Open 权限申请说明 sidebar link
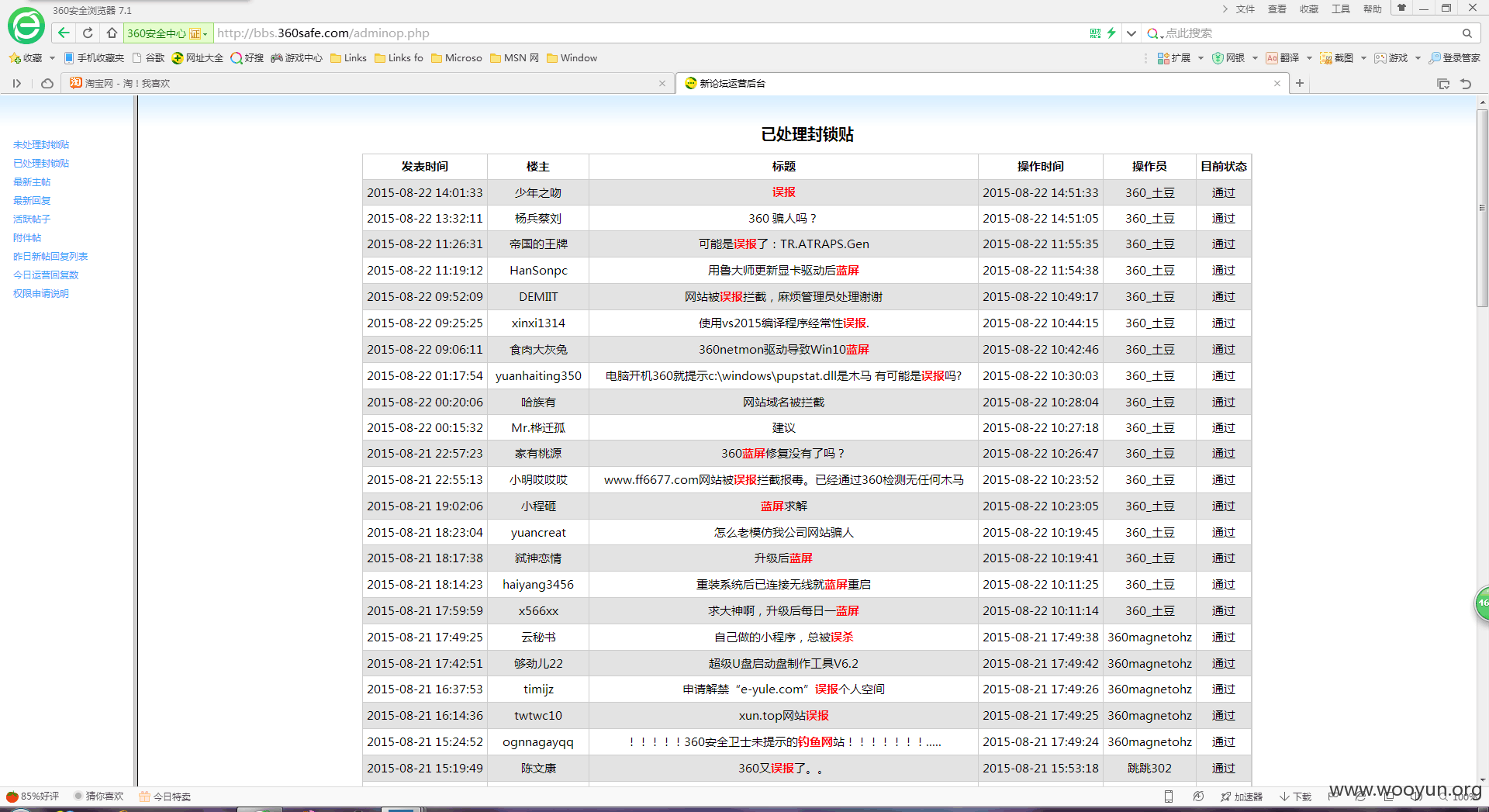Image resolution: width=1489 pixels, height=812 pixels. (41, 294)
